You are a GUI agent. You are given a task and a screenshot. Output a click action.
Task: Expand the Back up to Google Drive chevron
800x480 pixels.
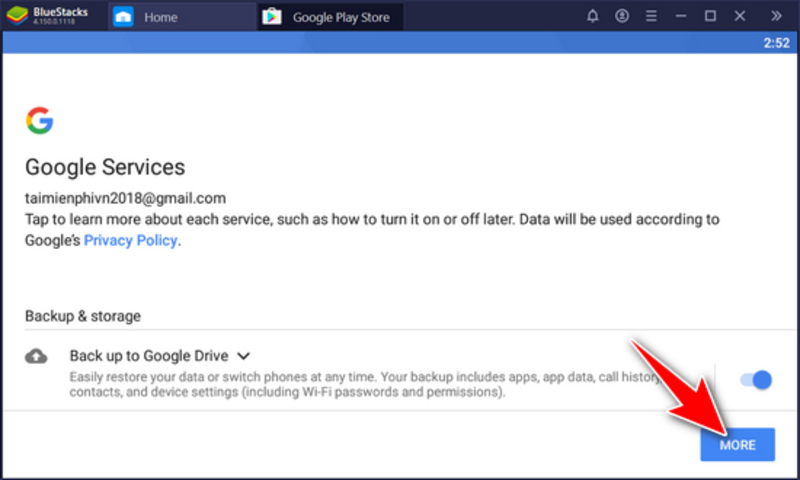coord(243,355)
